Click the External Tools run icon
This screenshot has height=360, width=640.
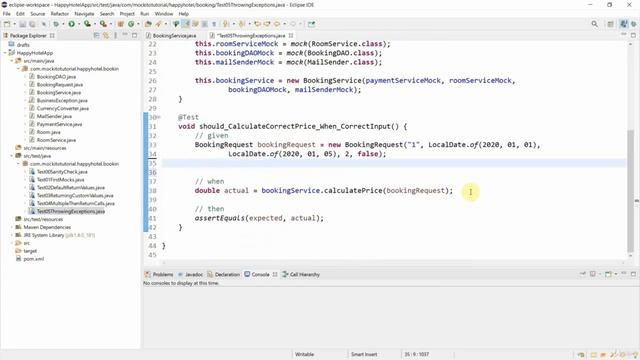(x=103, y=24)
